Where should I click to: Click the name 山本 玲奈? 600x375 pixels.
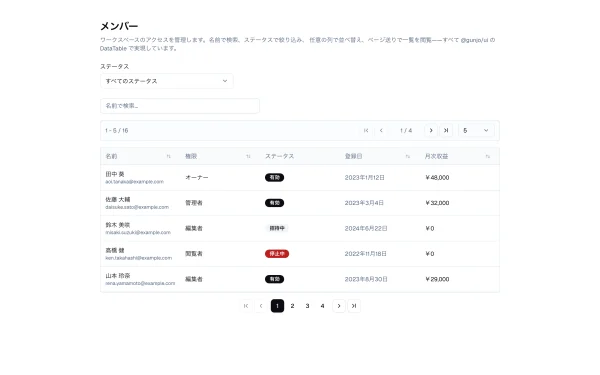pyautogui.click(x=118, y=276)
